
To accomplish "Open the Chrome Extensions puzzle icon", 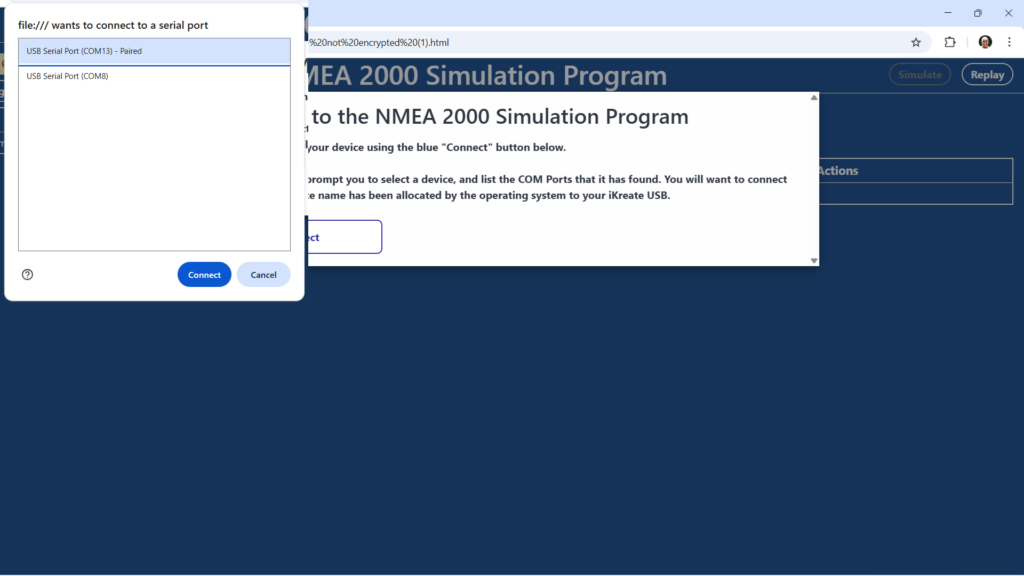I will (950, 42).
